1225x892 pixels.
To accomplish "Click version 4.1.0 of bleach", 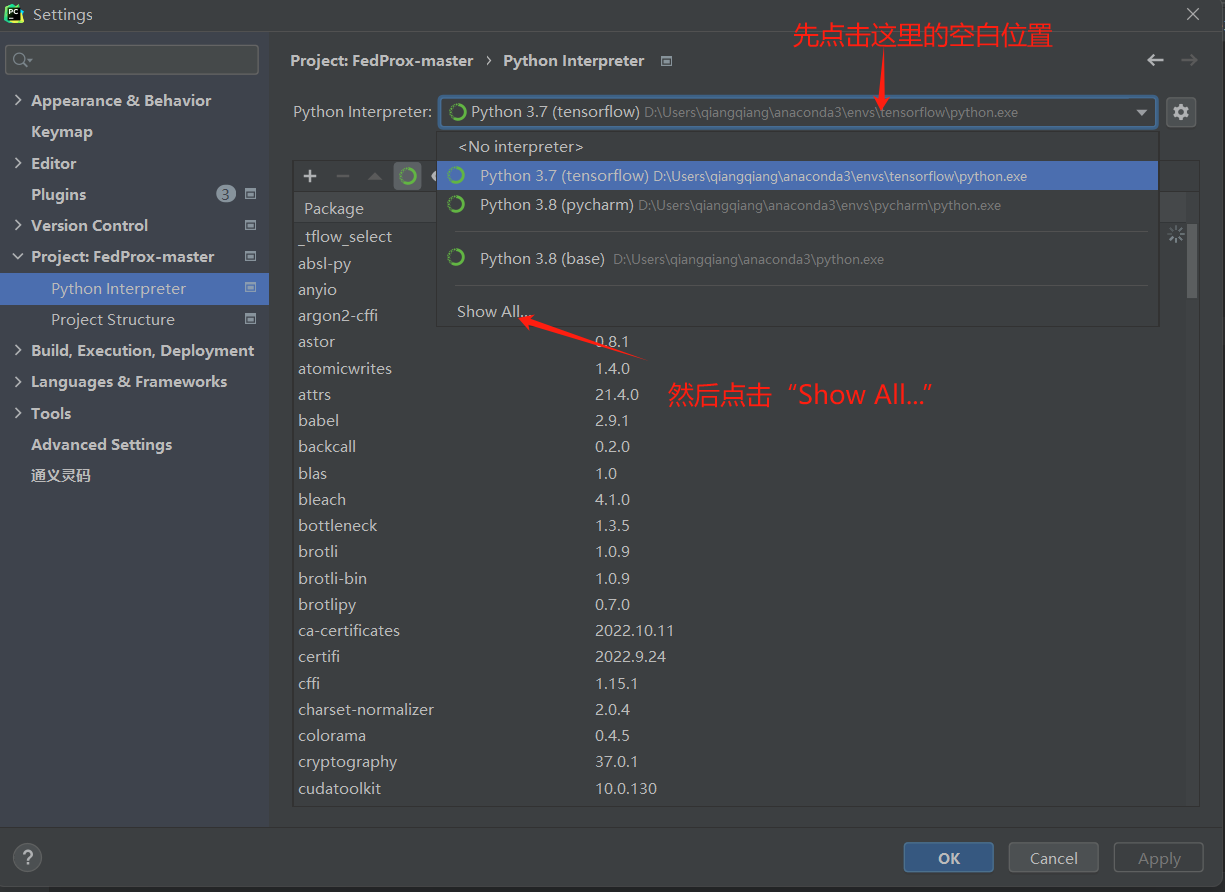I will coord(612,499).
